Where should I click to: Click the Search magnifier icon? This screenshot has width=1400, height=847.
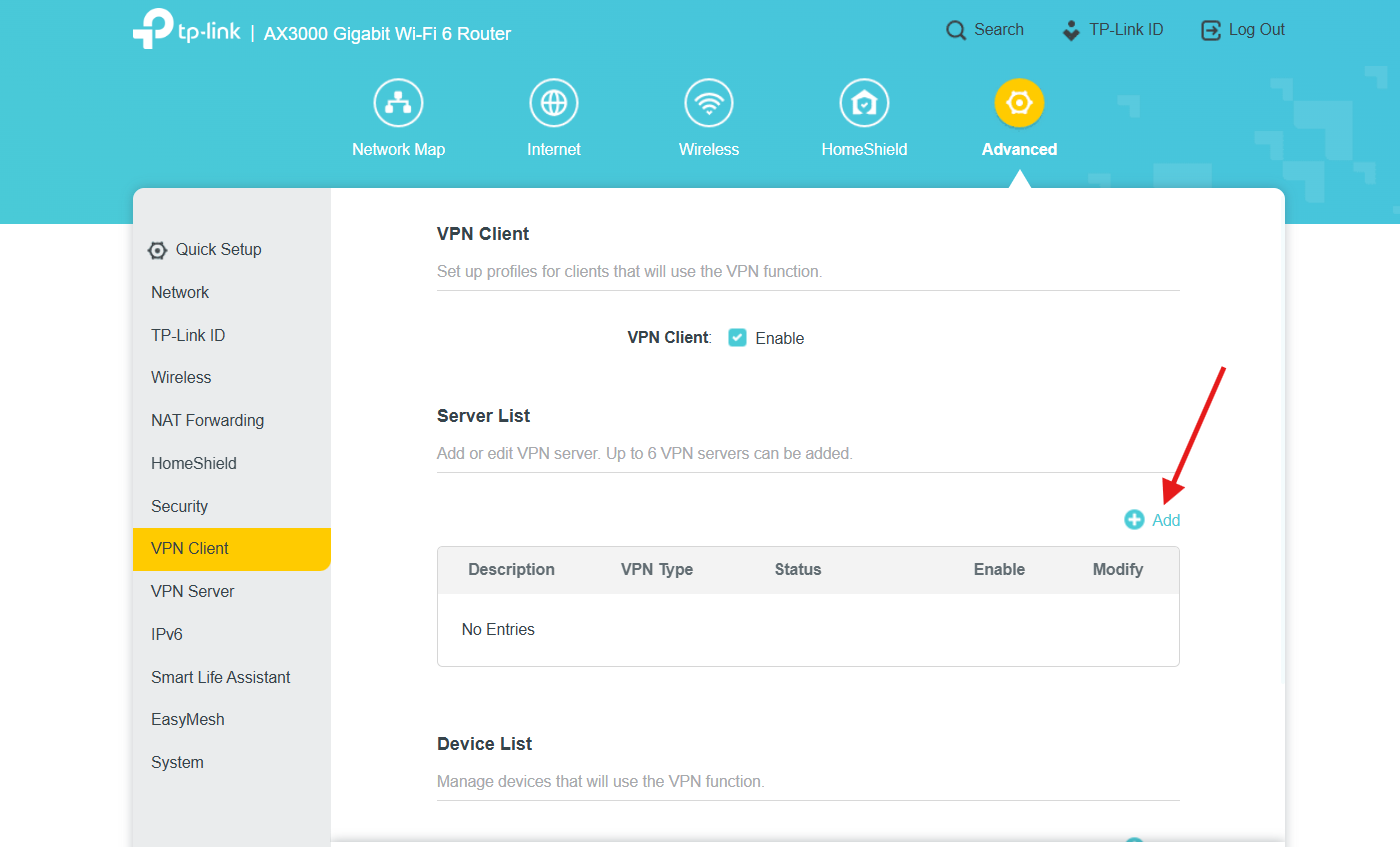(956, 30)
